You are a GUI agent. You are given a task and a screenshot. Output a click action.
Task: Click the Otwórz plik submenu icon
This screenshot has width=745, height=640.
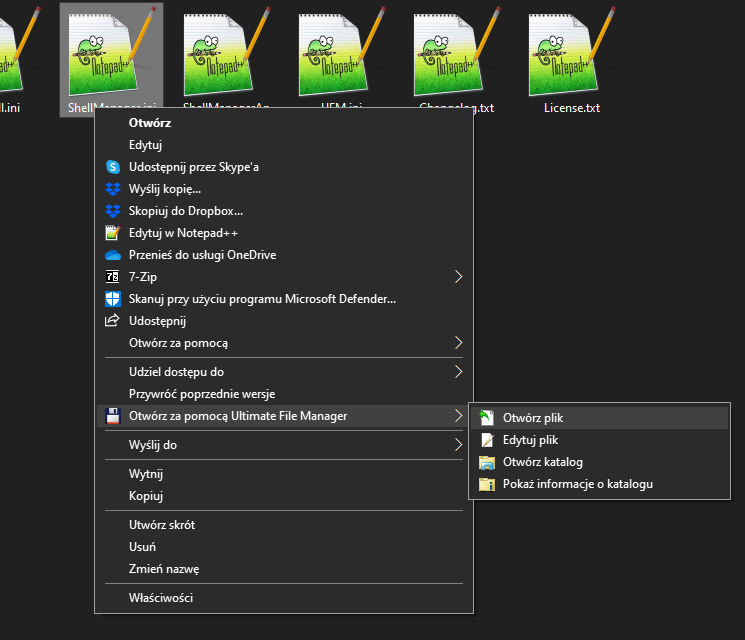pyautogui.click(x=487, y=418)
